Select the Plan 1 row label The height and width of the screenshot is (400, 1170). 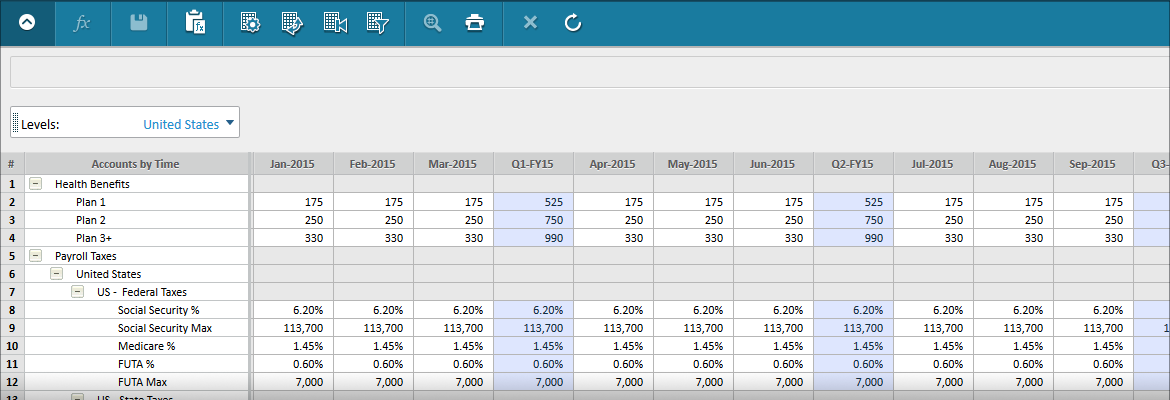point(91,202)
